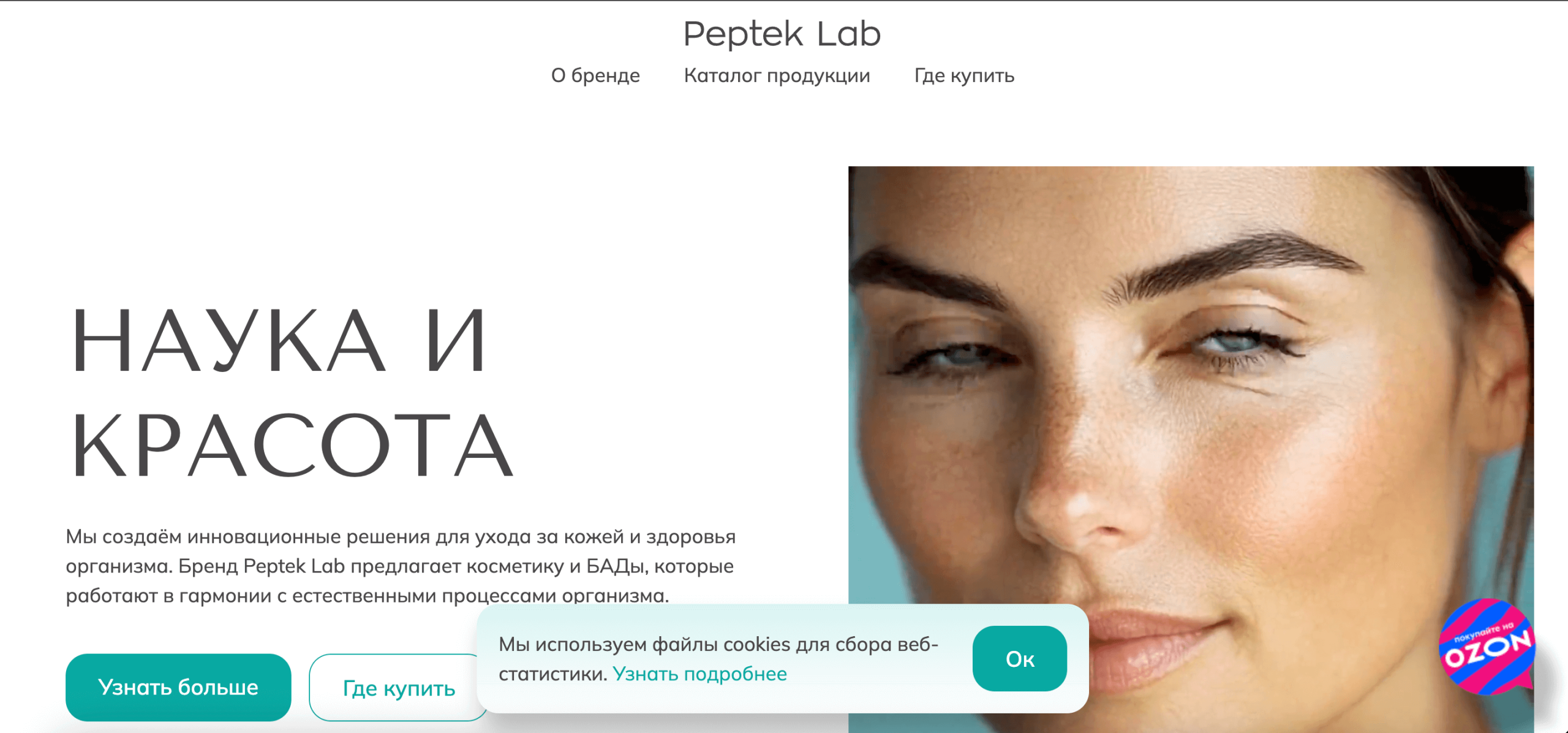Select Где купить in top navigation
1568x733 pixels.
coord(964,75)
